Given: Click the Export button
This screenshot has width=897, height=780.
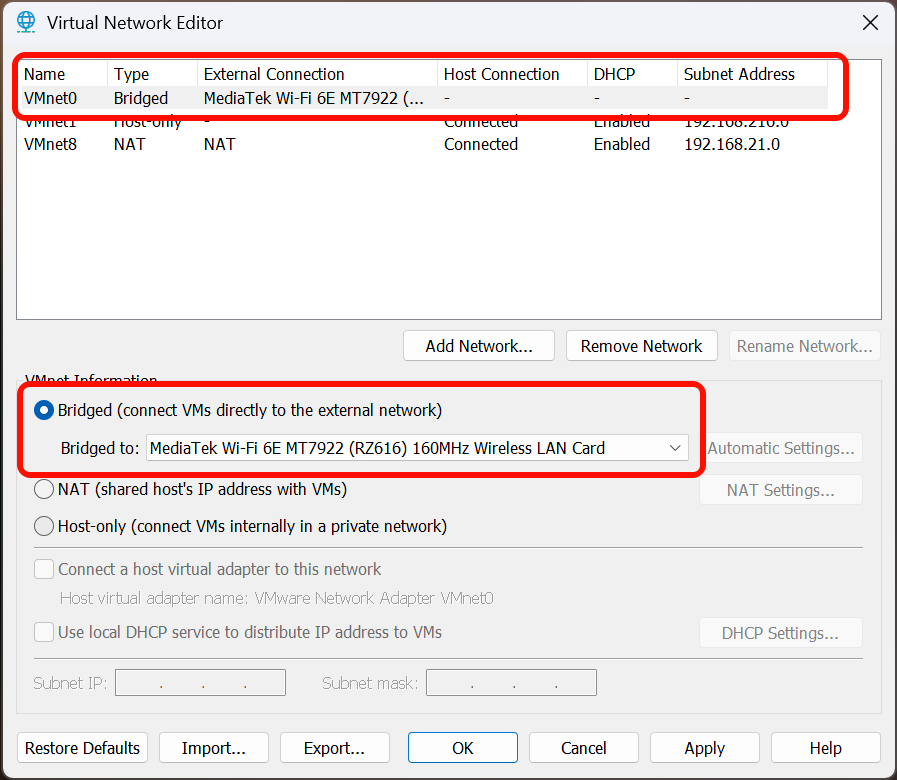Looking at the screenshot, I should coord(335,748).
